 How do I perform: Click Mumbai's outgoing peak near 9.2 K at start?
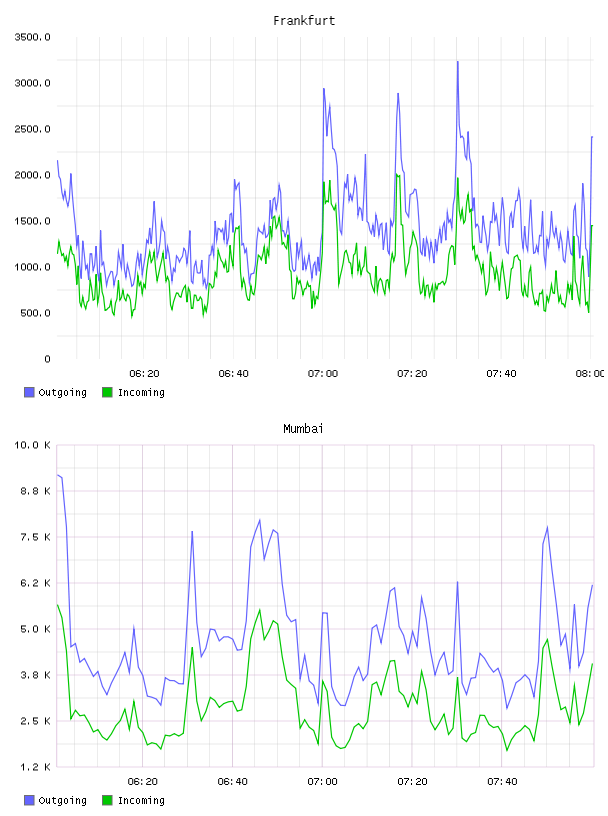59,476
